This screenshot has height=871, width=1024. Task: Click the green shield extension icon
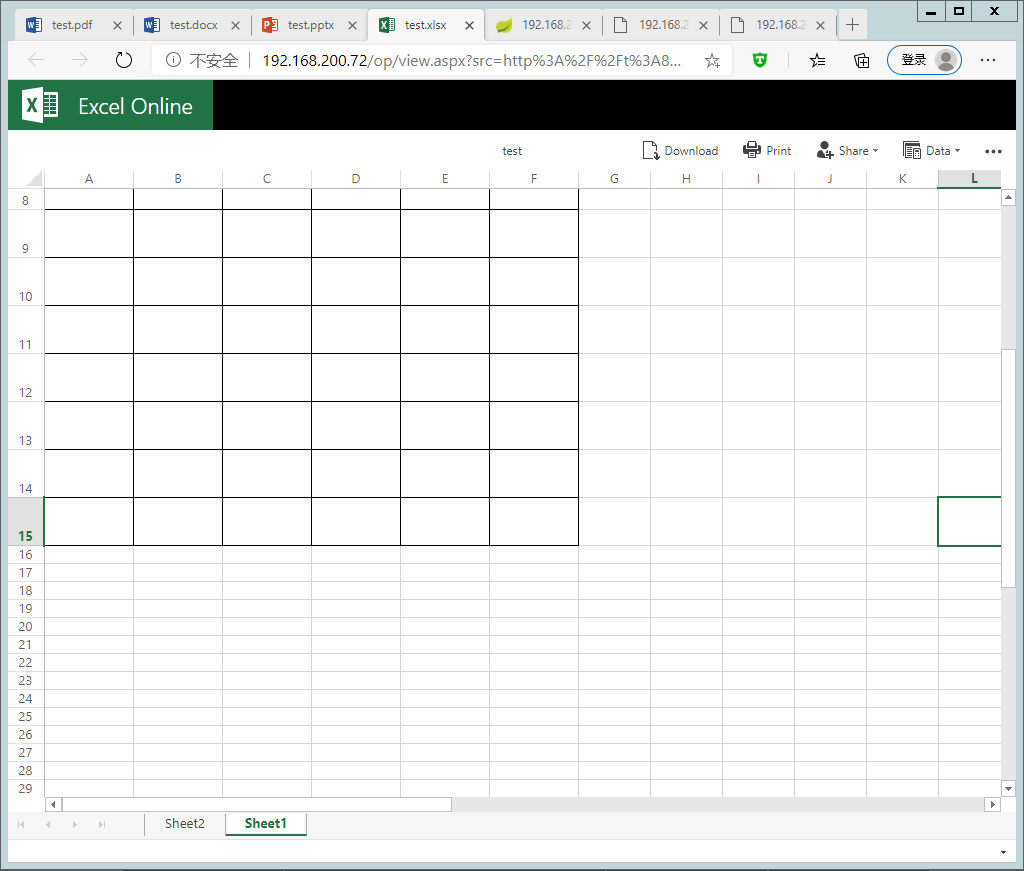pos(760,60)
